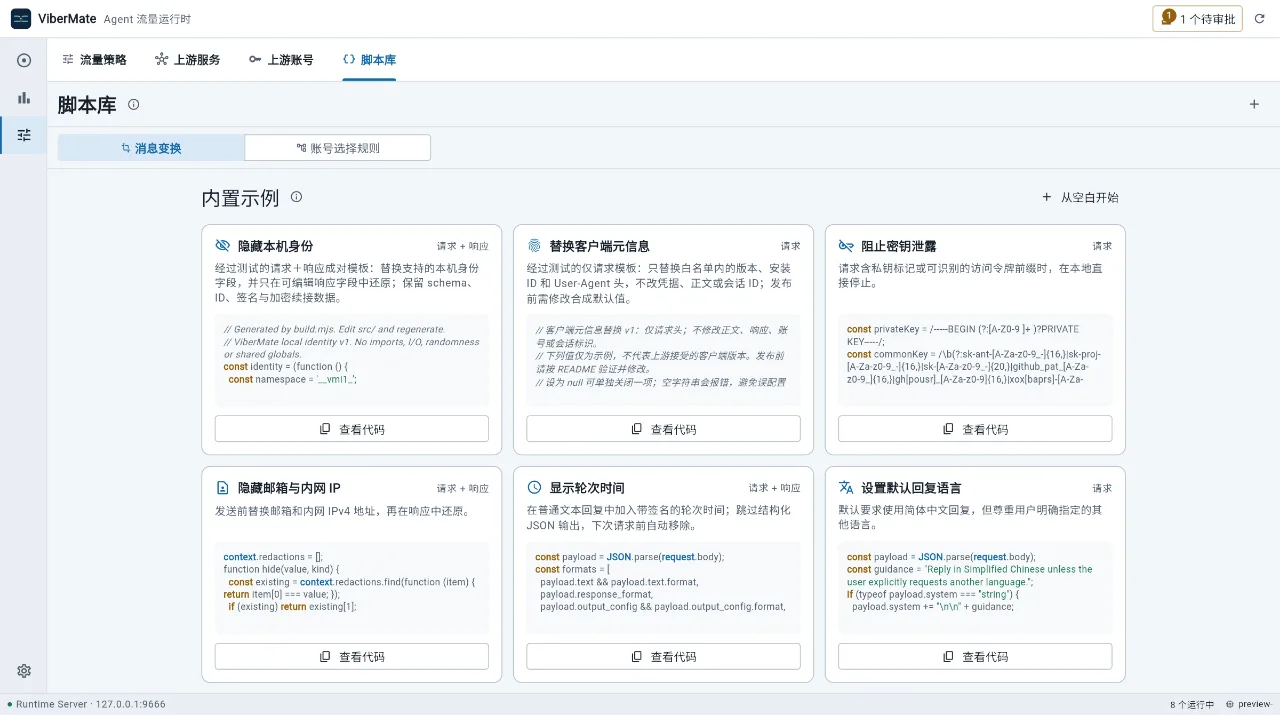Image resolution: width=1280 pixels, height=715 pixels.
Task: Click info icon beside 内置示例
Action: (x=296, y=197)
